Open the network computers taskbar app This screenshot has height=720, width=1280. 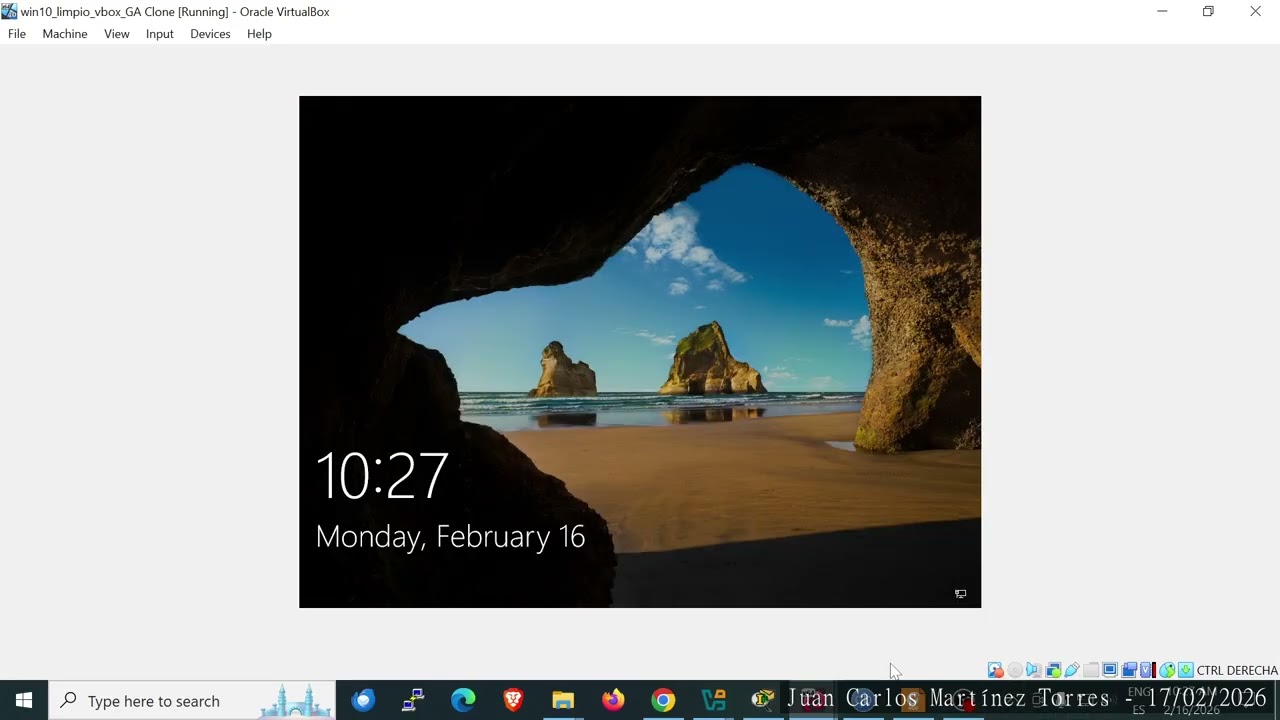(413, 700)
